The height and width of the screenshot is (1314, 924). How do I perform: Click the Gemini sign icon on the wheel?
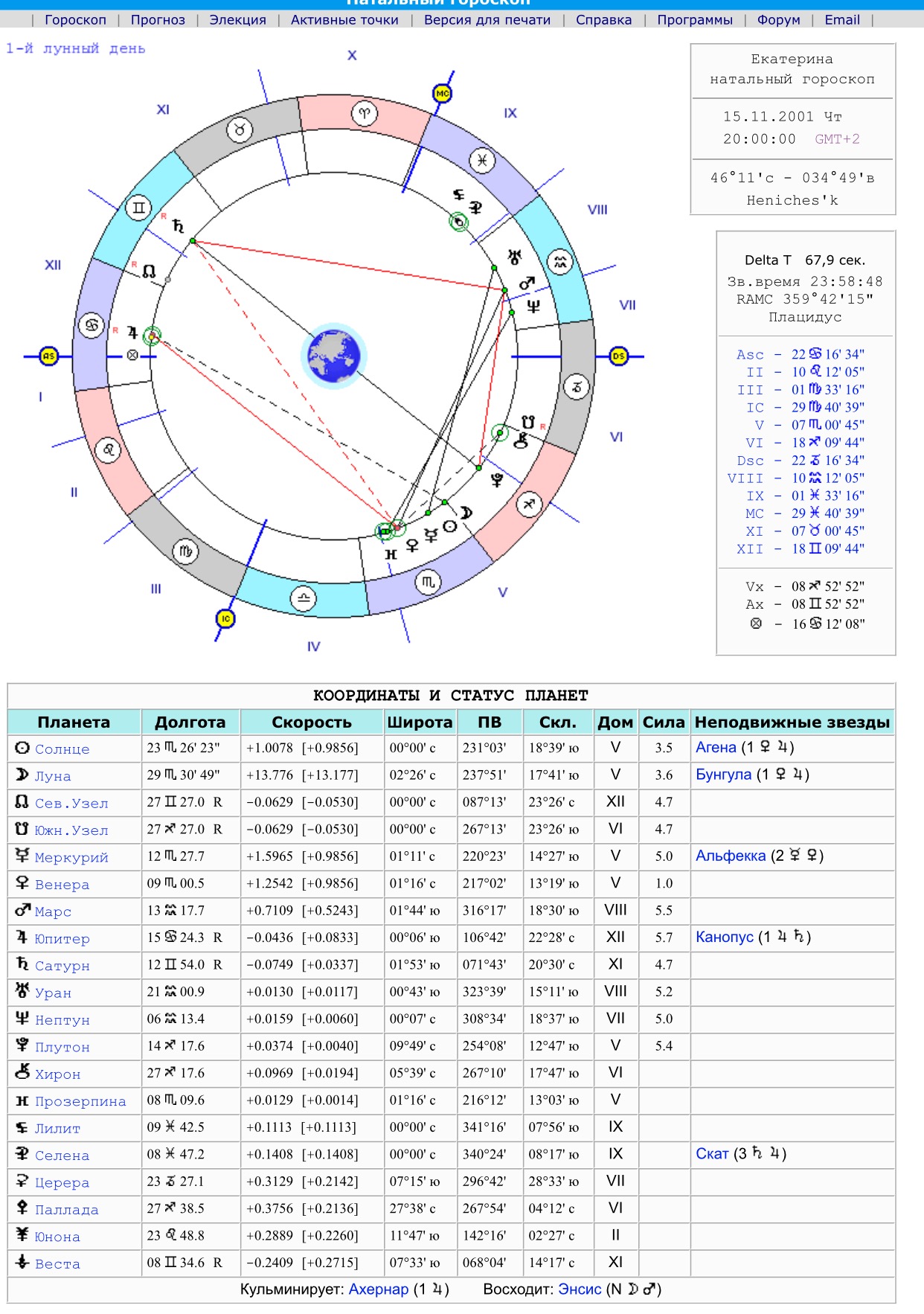139,208
